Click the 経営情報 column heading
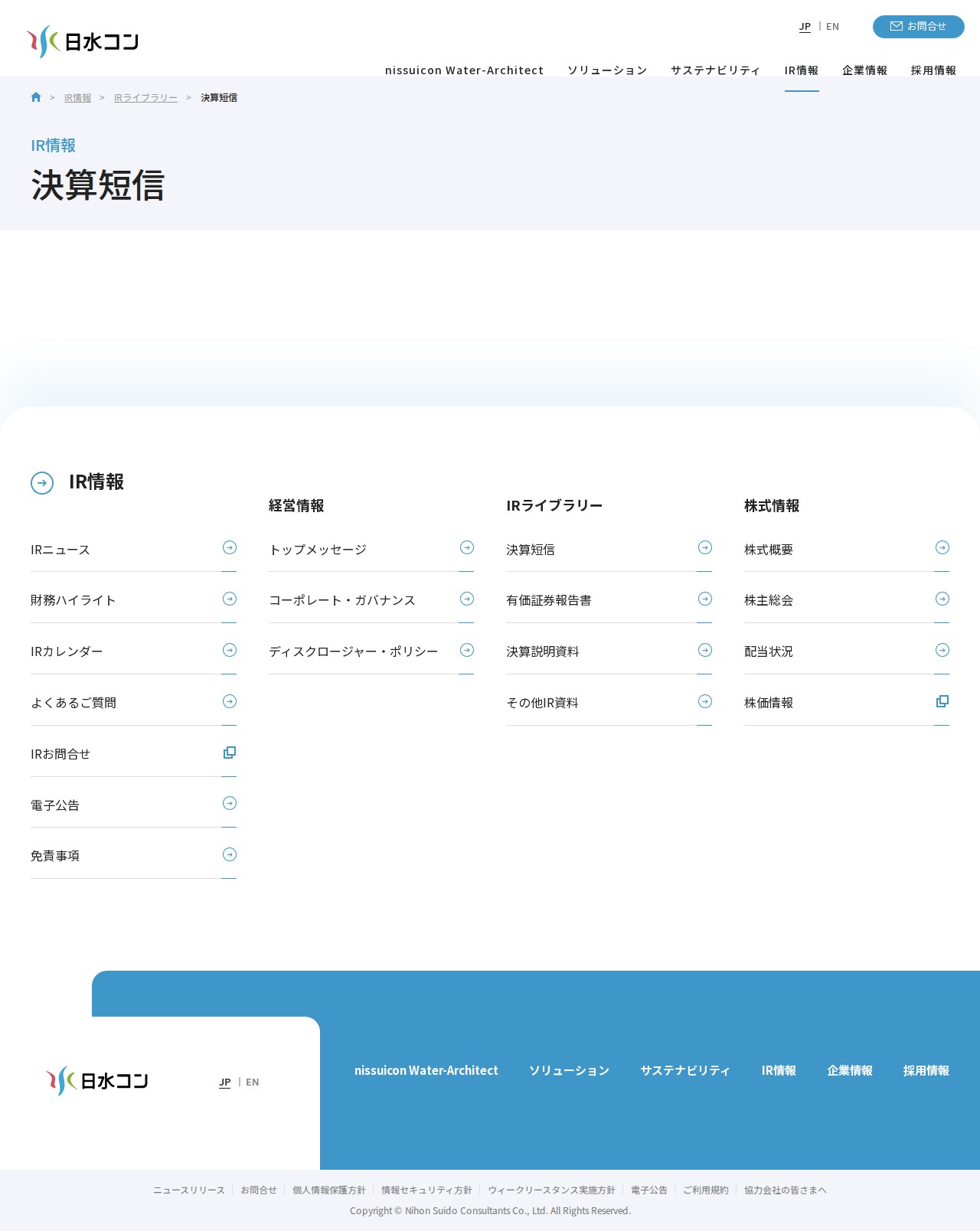The height and width of the screenshot is (1231, 980). click(296, 506)
